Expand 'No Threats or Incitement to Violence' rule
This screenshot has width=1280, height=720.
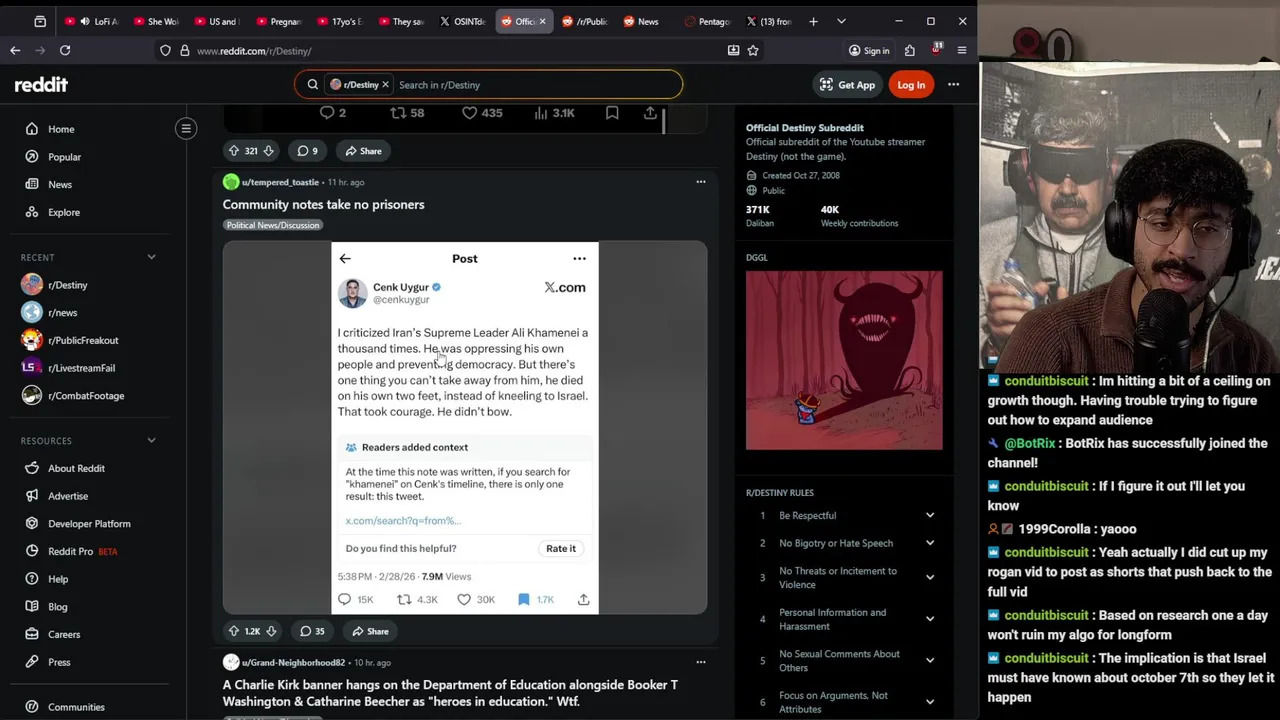[x=930, y=577]
